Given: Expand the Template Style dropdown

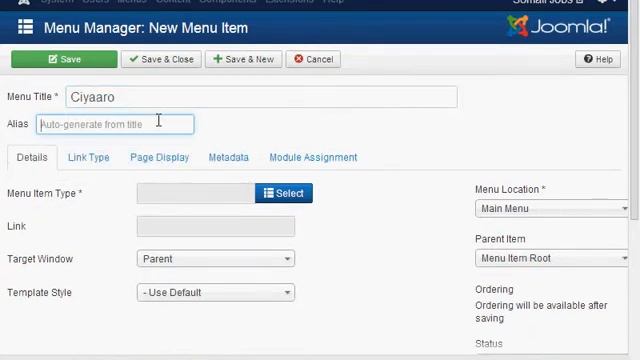Looking at the screenshot, I should 216,293.
